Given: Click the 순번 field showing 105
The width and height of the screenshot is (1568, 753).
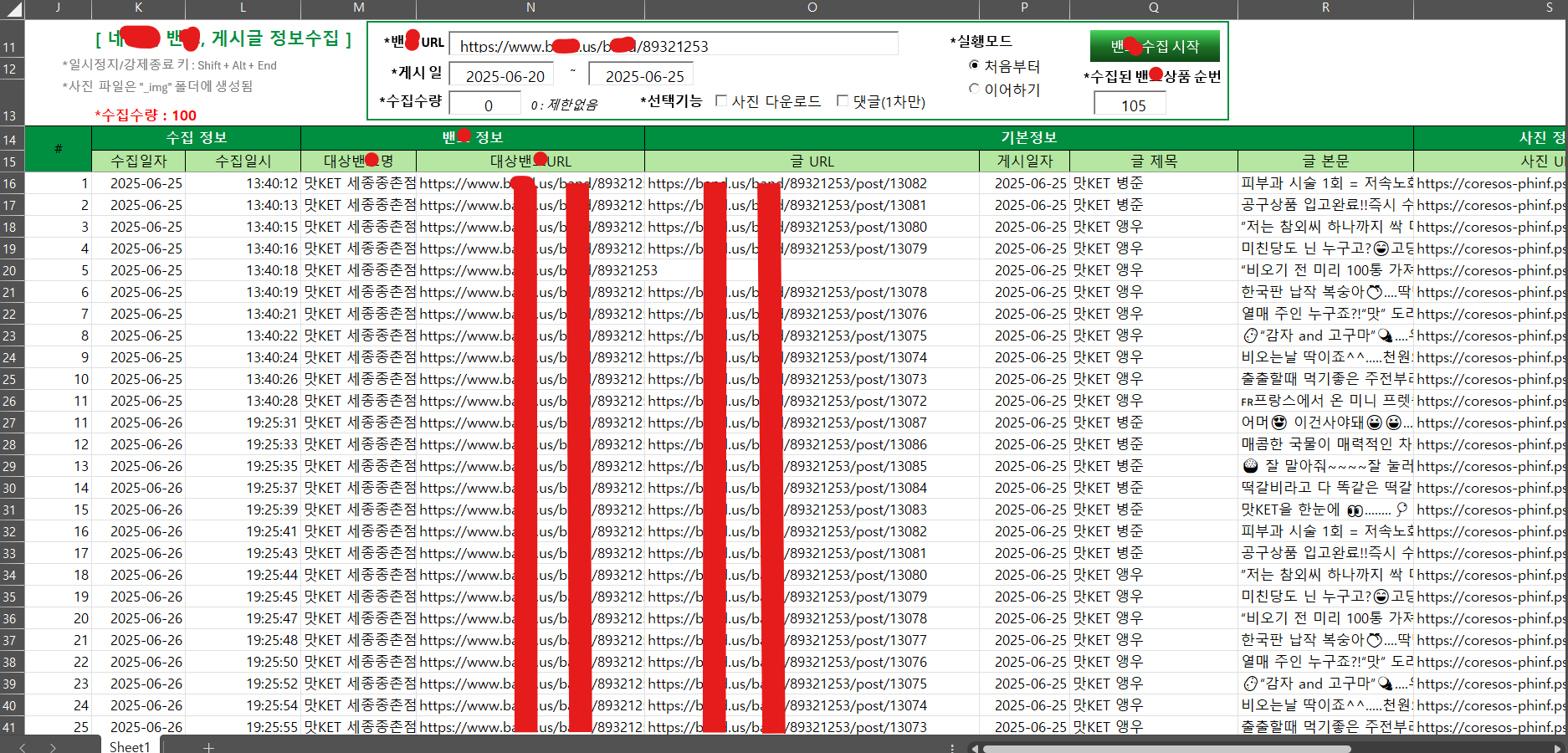Looking at the screenshot, I should (1130, 104).
